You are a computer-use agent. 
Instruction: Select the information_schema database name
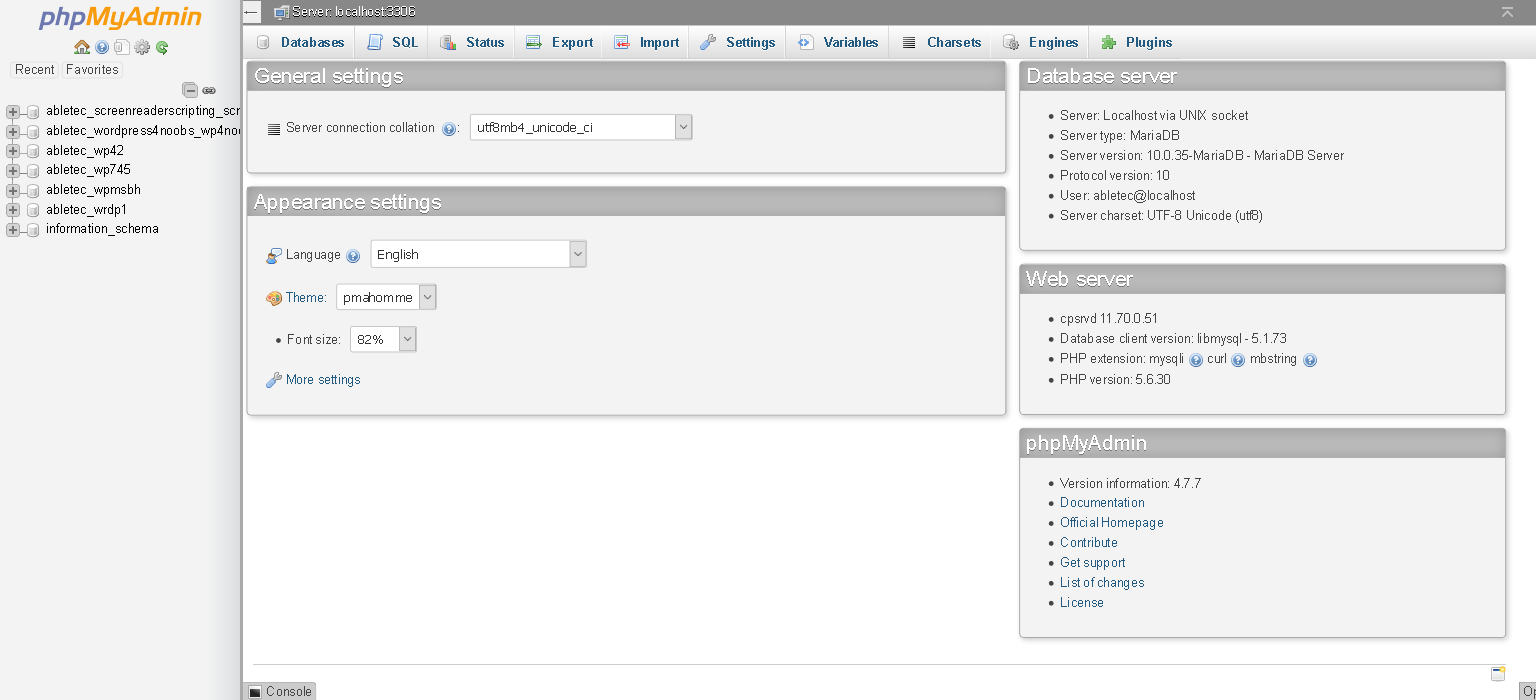tap(102, 229)
